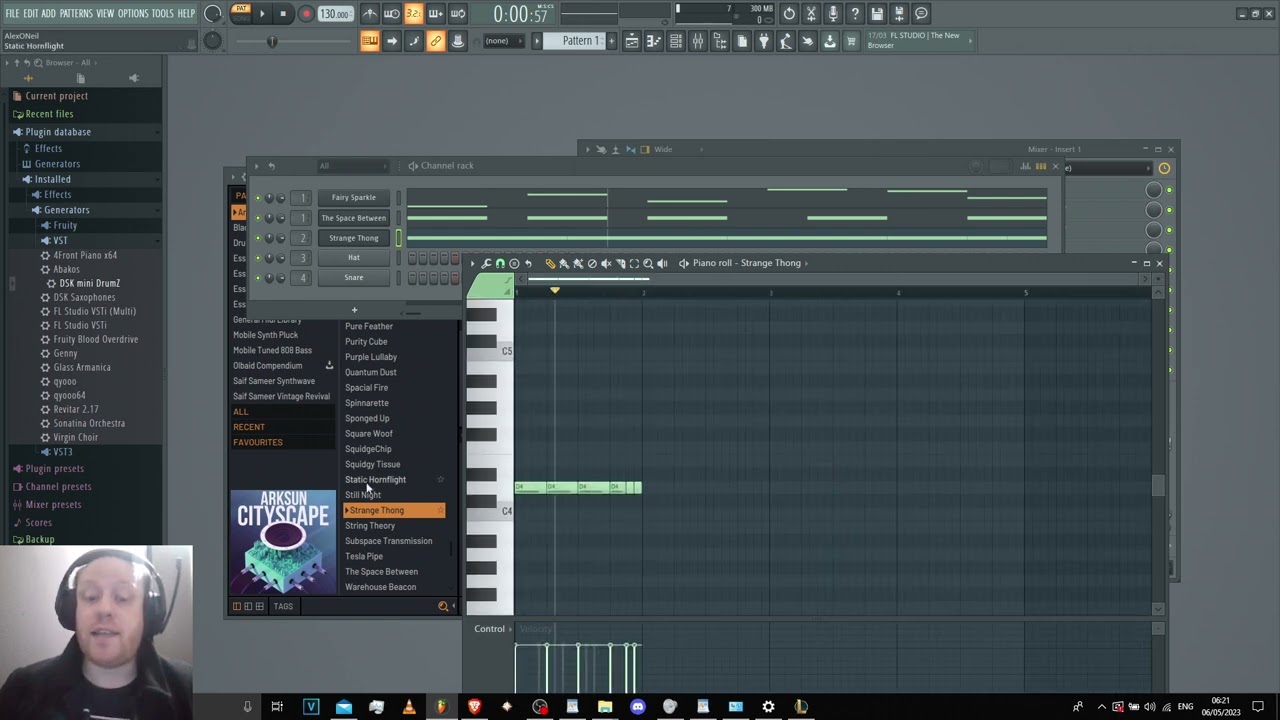Click the shopping cart icon

tap(851, 41)
